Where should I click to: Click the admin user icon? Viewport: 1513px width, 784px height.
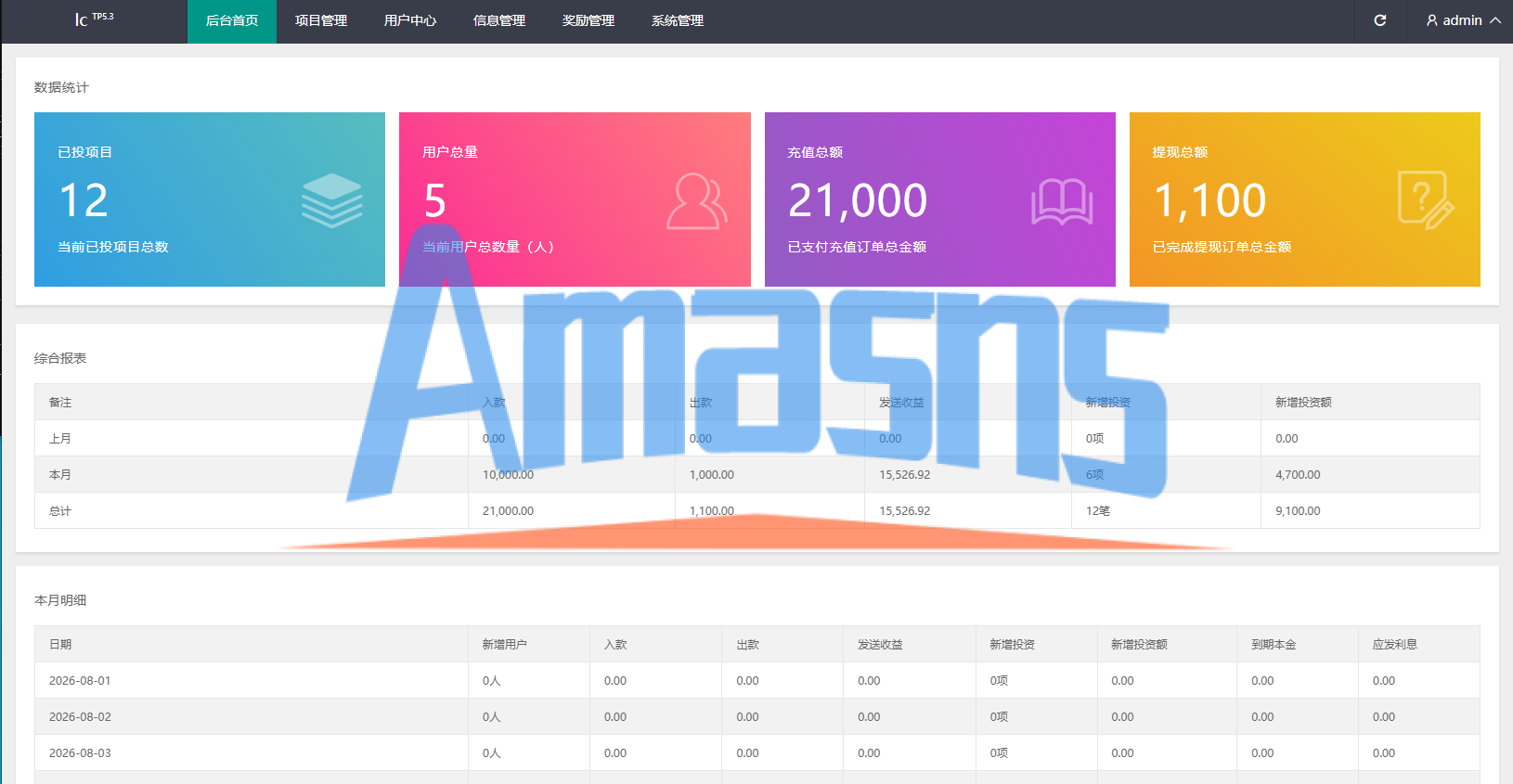(1432, 20)
